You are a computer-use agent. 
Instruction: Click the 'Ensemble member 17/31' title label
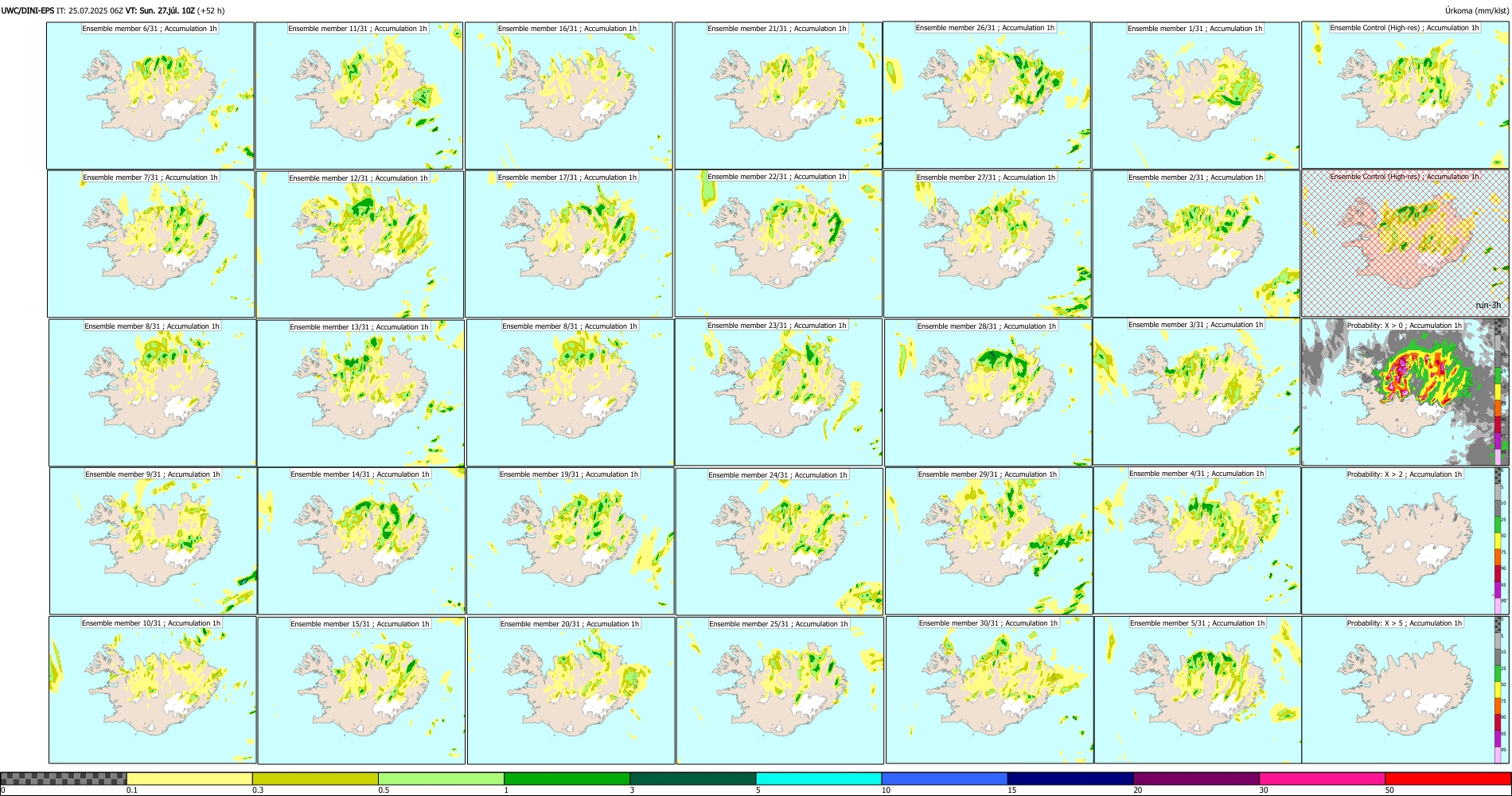pyautogui.click(x=567, y=178)
